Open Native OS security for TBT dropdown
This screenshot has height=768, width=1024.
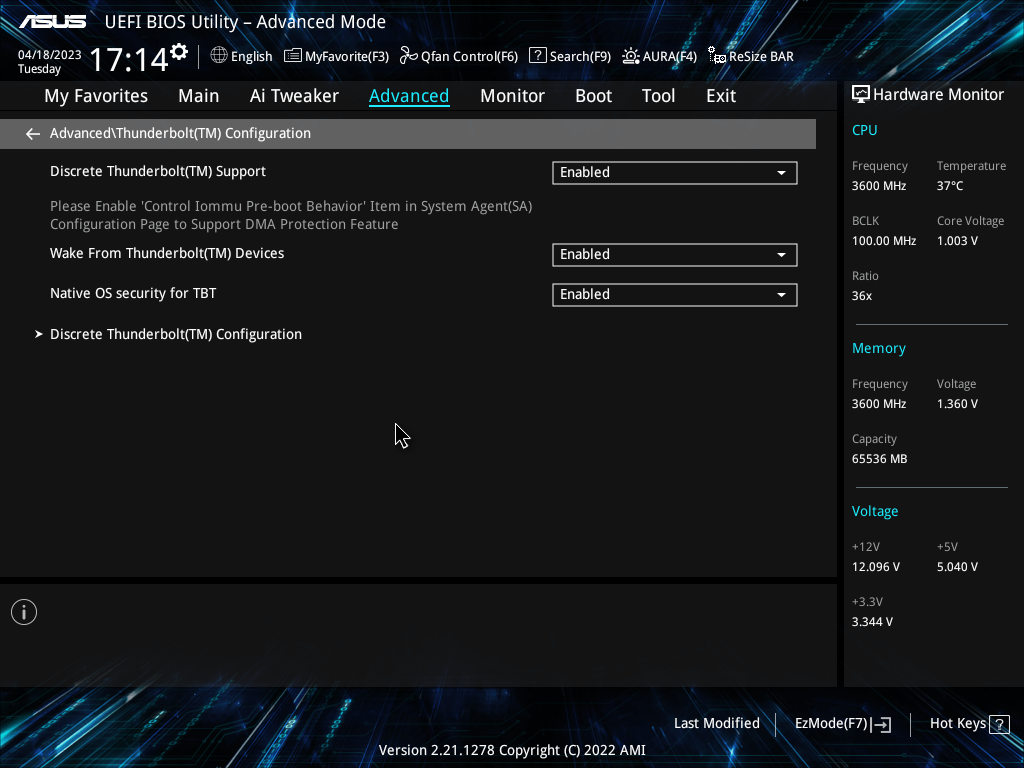(x=675, y=295)
